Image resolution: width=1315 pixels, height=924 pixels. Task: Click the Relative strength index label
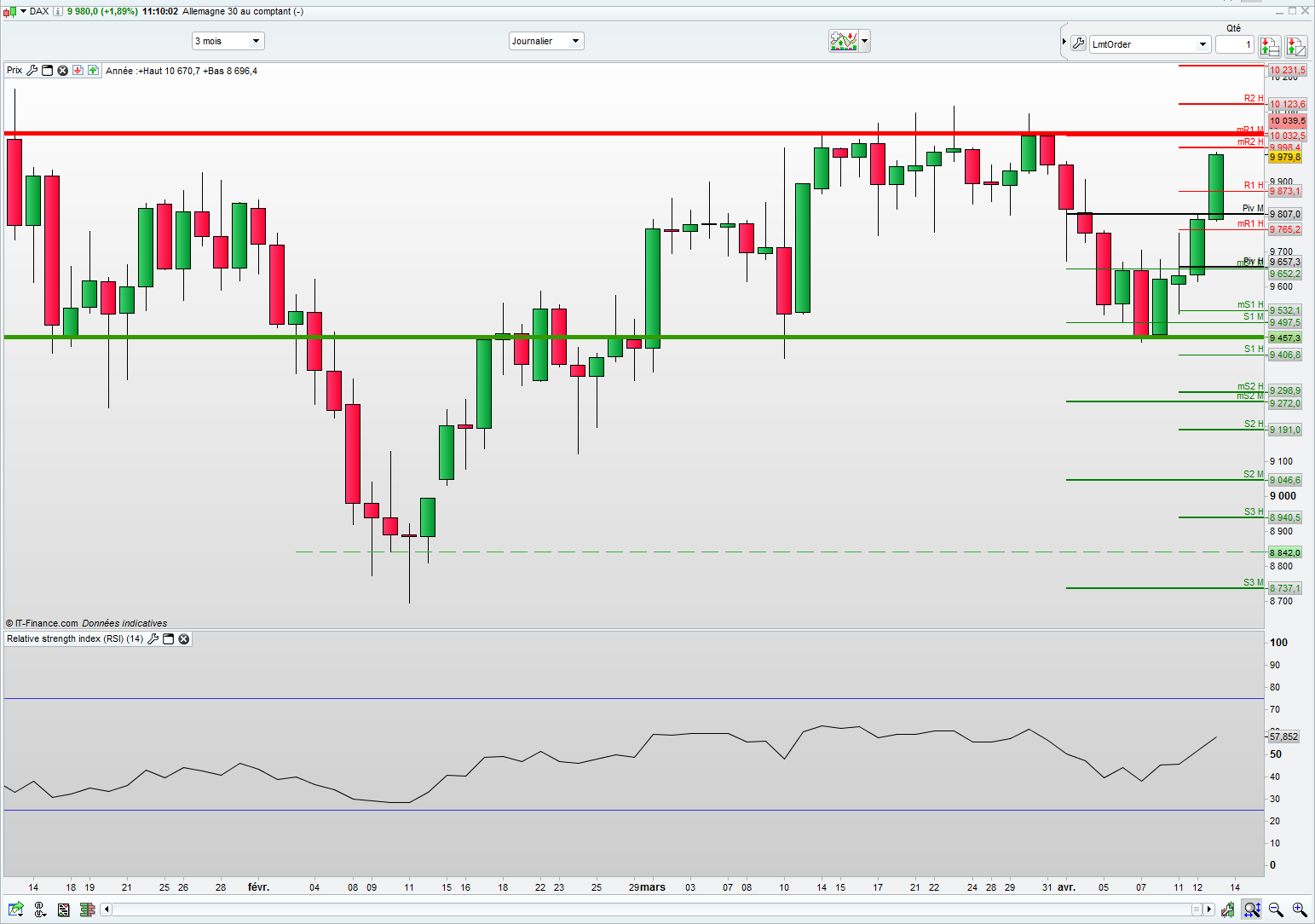tap(75, 638)
